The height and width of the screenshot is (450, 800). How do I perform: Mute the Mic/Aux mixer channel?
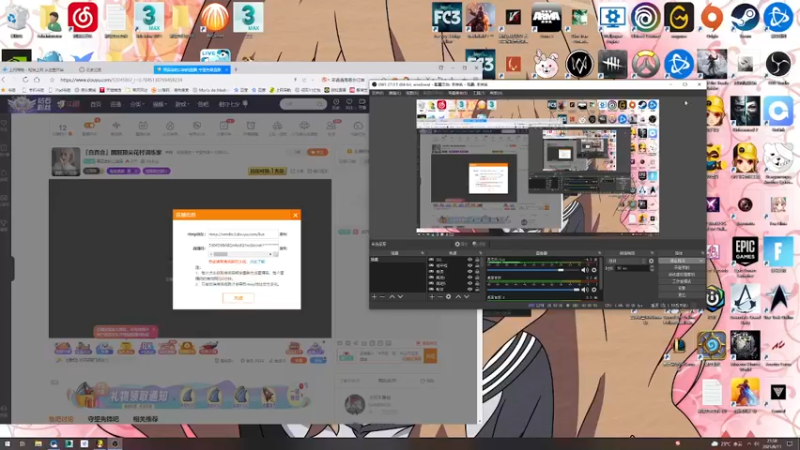584,270
